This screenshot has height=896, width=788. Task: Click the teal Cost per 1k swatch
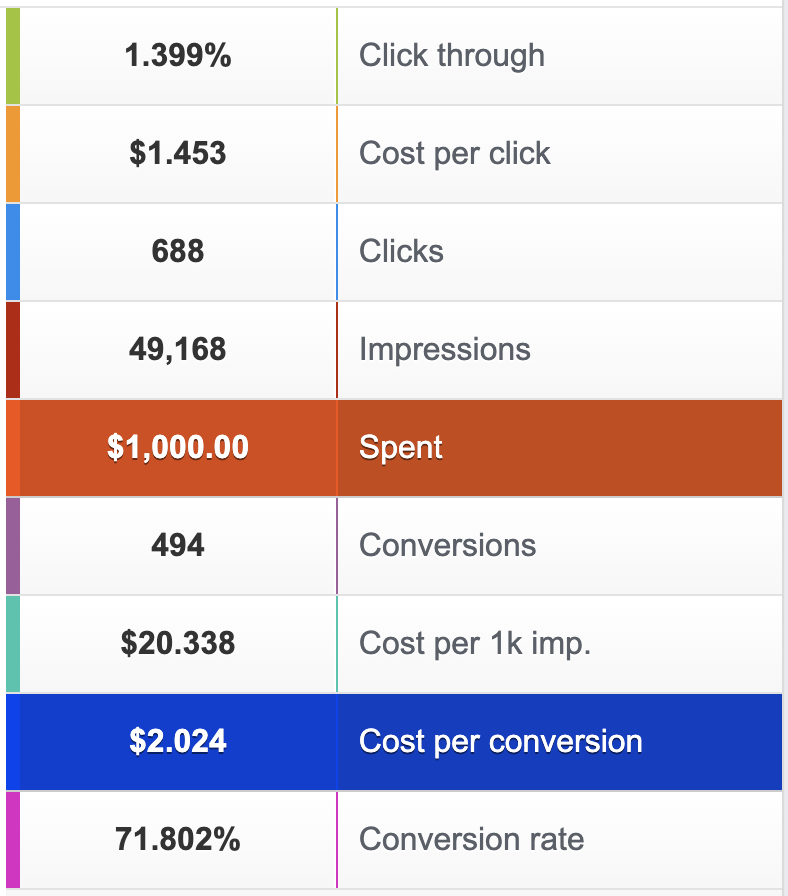point(13,644)
